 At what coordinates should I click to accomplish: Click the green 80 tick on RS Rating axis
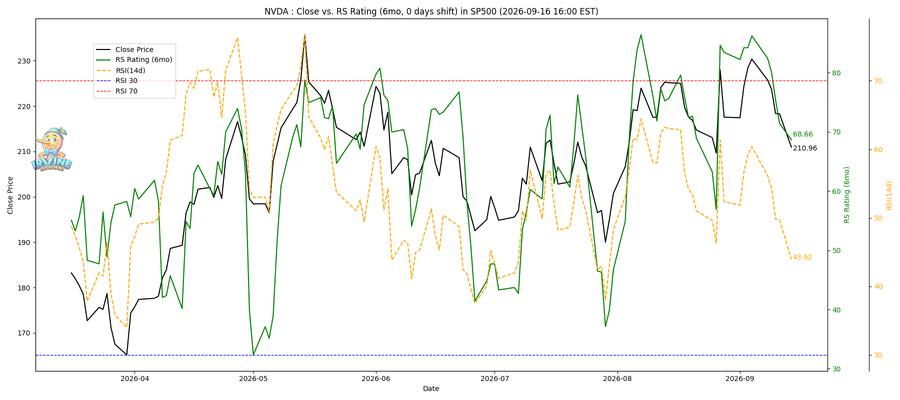click(836, 73)
